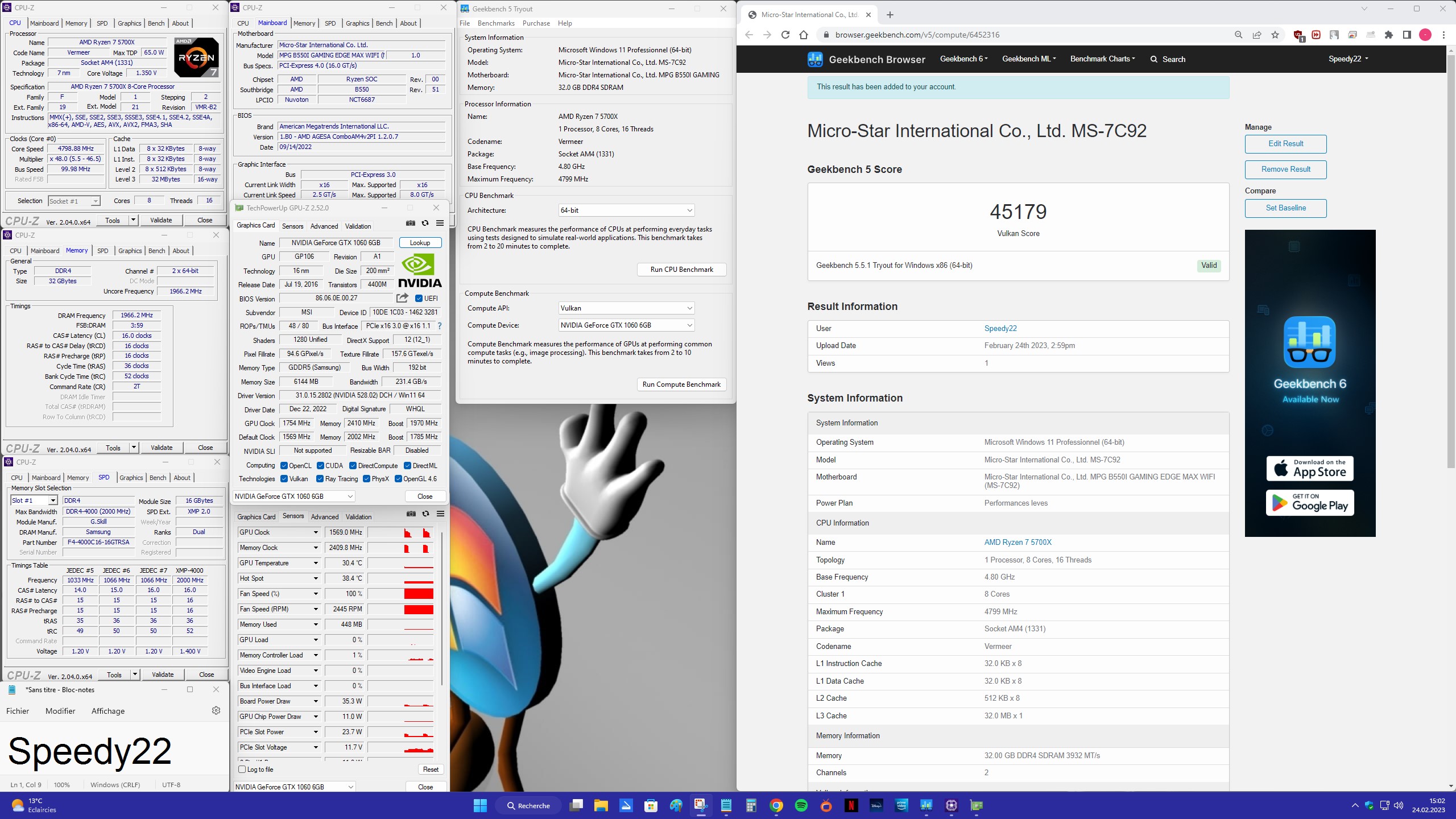
Task: Open Netflix from the taskbar
Action: click(x=851, y=805)
